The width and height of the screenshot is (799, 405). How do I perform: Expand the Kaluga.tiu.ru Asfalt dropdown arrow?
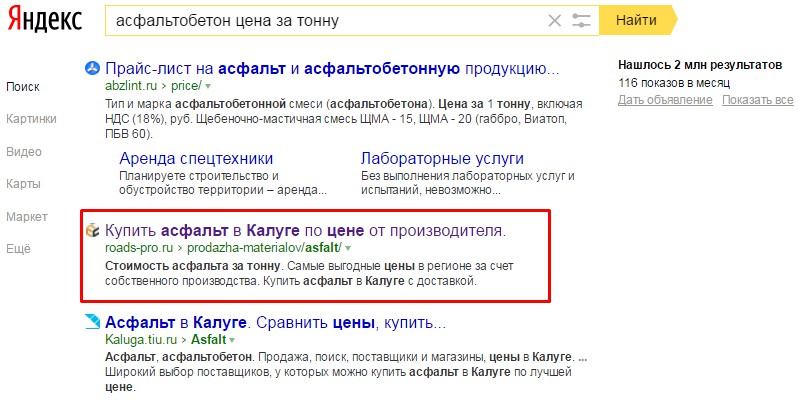pos(232,340)
